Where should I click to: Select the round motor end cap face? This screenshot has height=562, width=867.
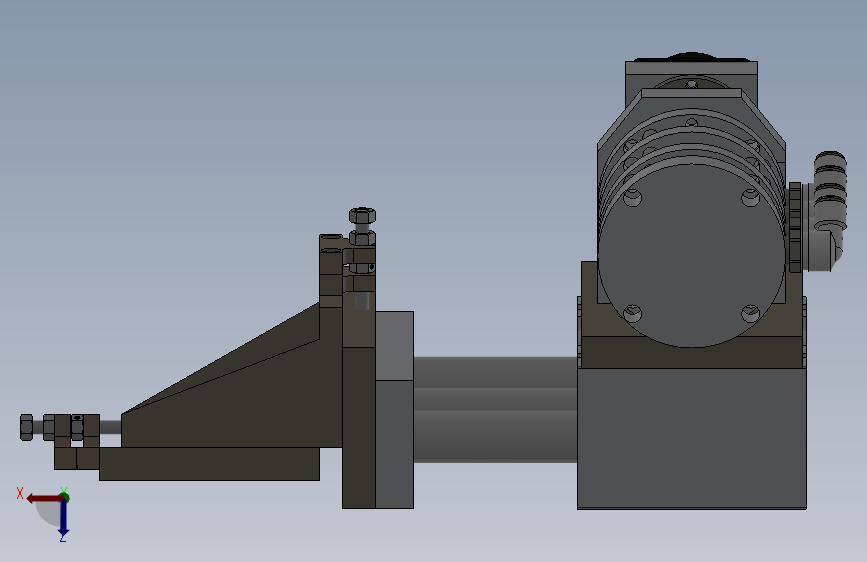691,257
